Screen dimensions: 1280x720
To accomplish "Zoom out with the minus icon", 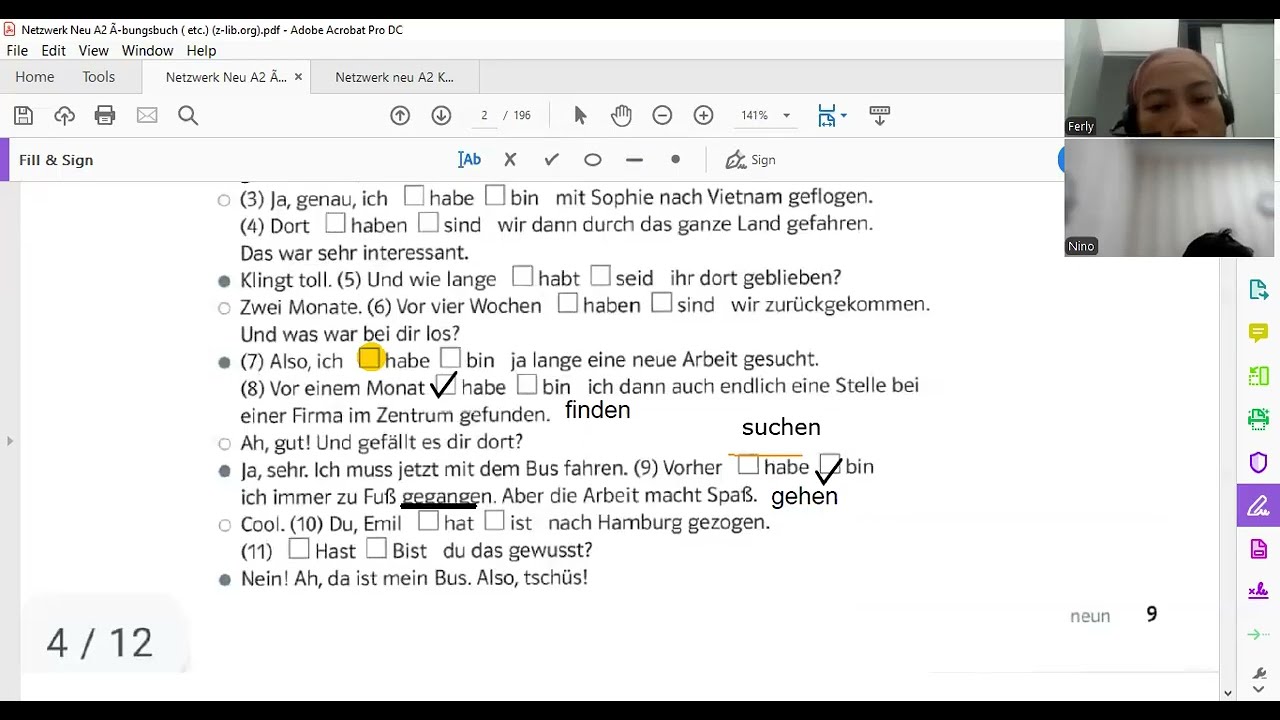I will point(662,116).
